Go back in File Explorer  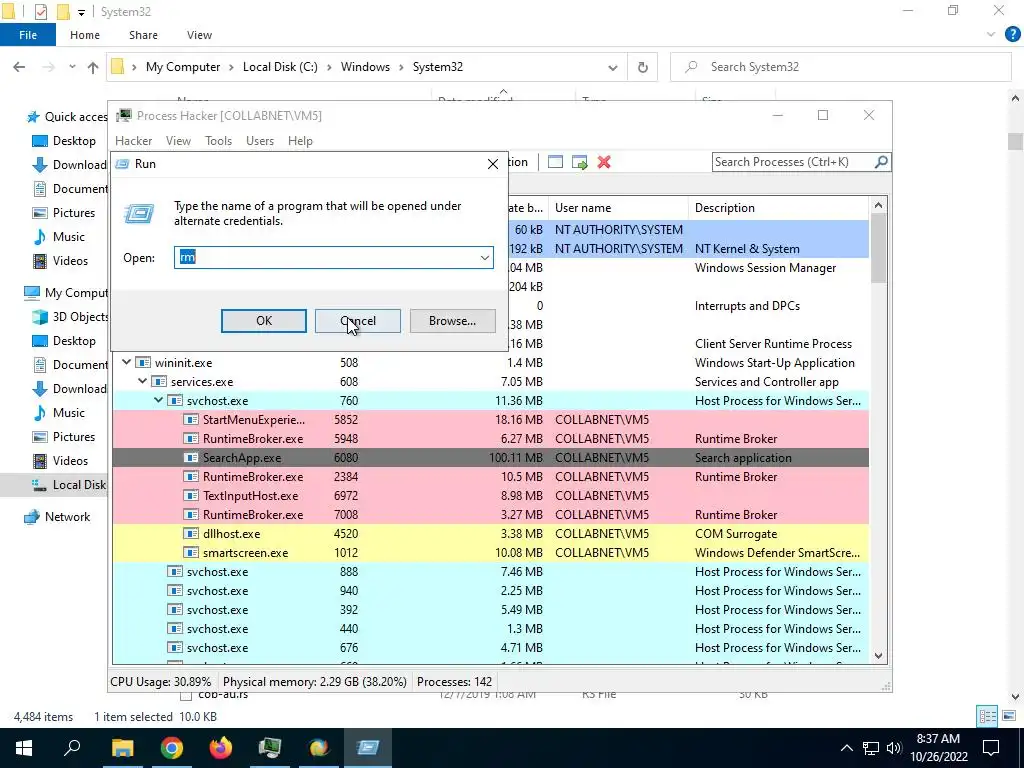tap(19, 67)
